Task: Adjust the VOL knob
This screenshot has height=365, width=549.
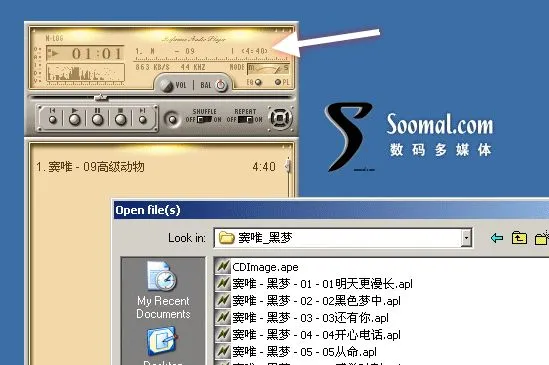Action: point(166,85)
